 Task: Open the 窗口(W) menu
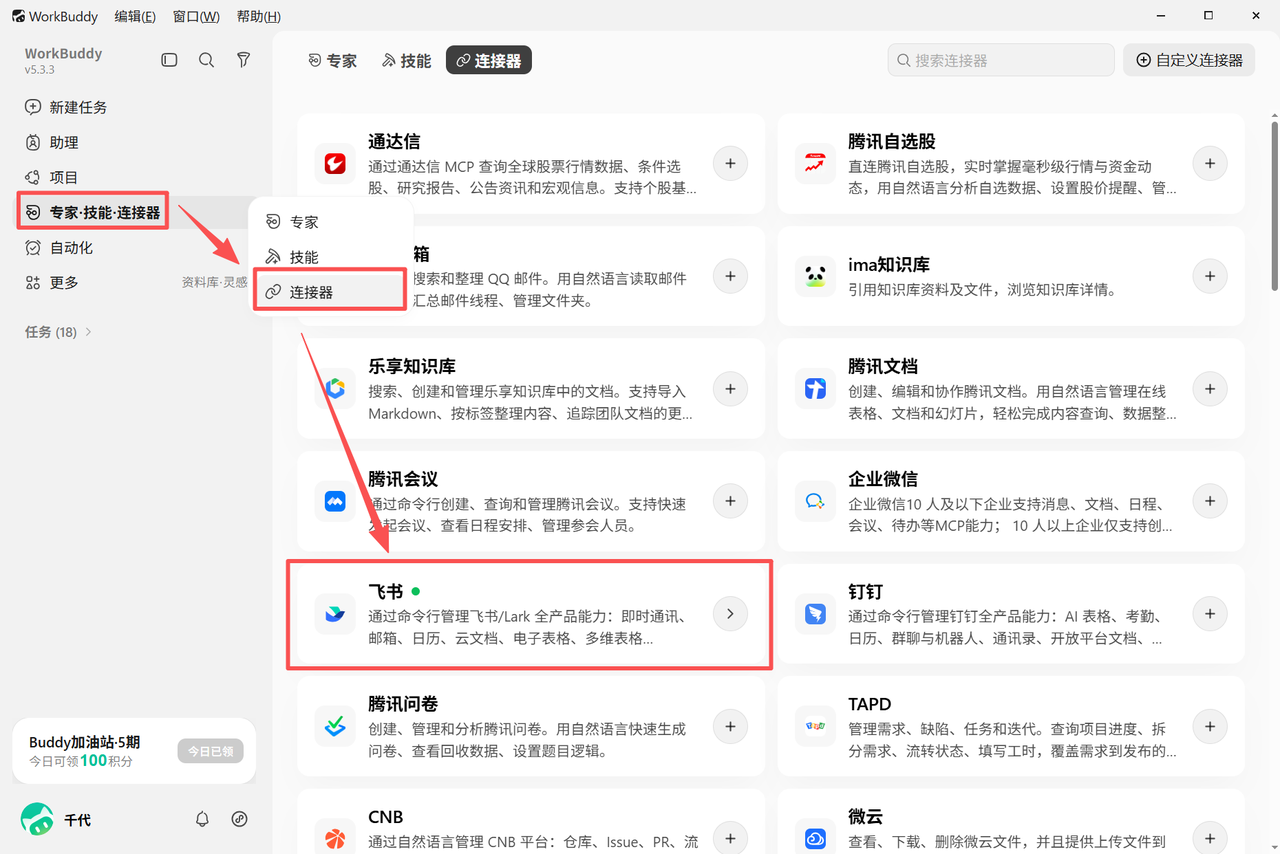[x=196, y=16]
